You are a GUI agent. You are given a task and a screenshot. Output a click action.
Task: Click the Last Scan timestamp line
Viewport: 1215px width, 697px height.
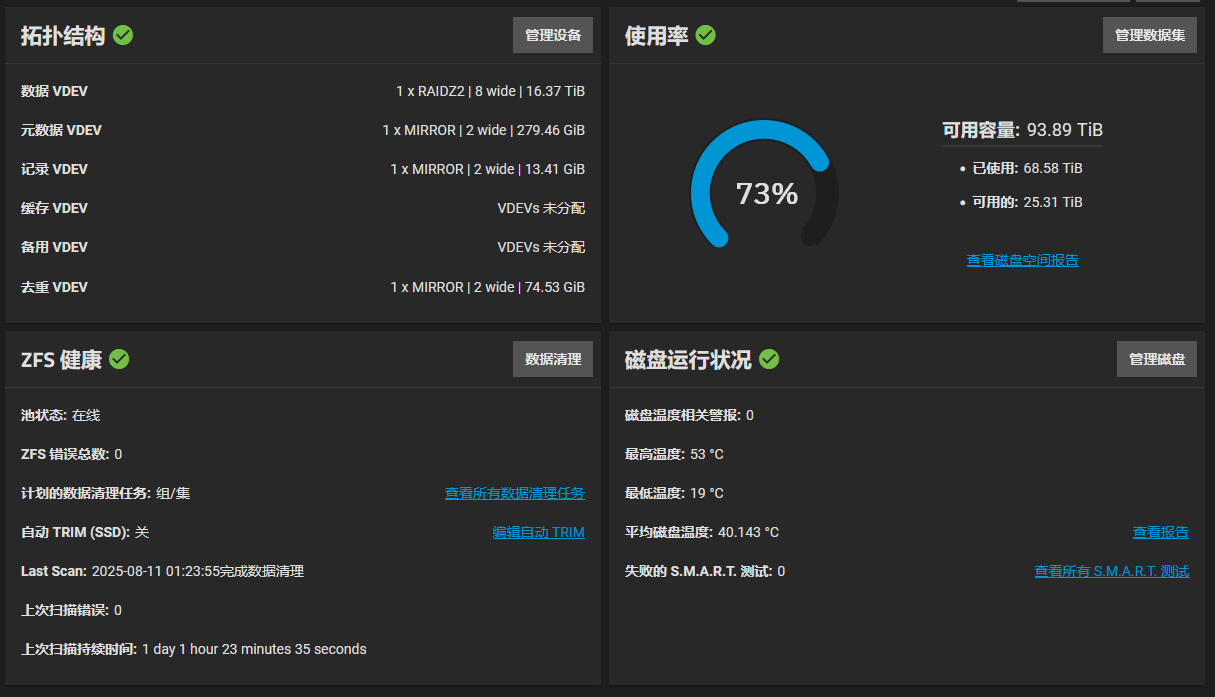(162, 571)
